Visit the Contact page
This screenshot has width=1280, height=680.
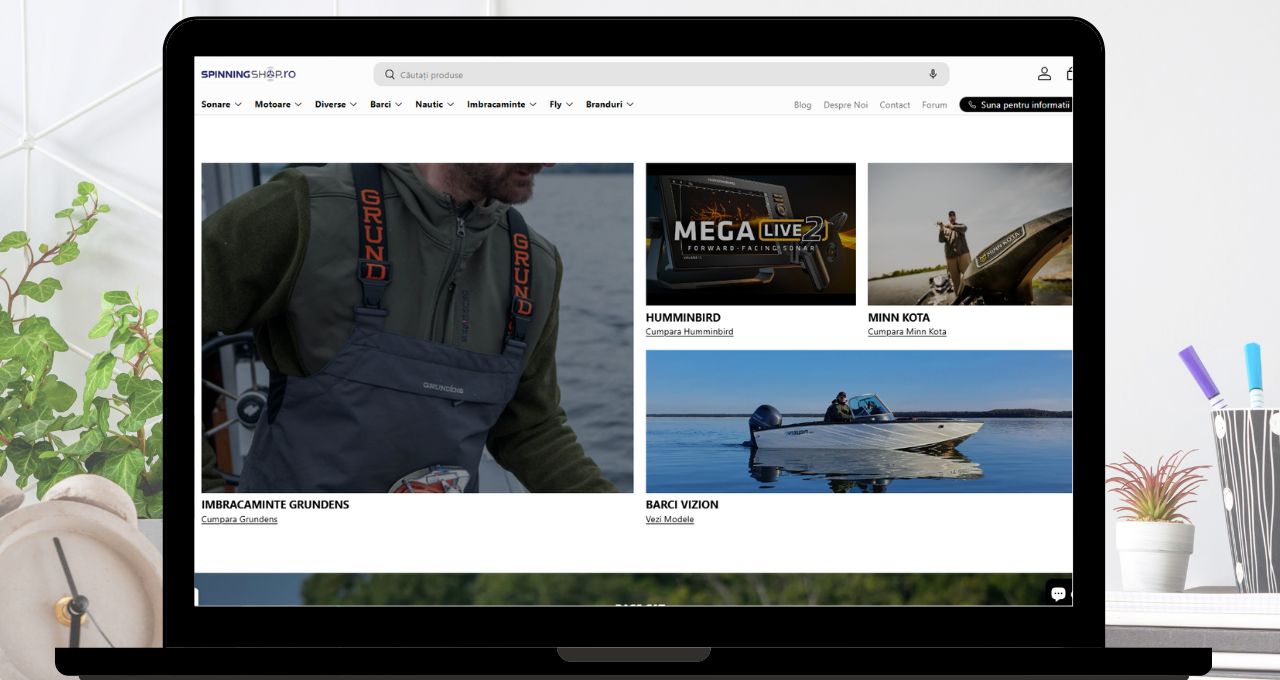point(895,105)
